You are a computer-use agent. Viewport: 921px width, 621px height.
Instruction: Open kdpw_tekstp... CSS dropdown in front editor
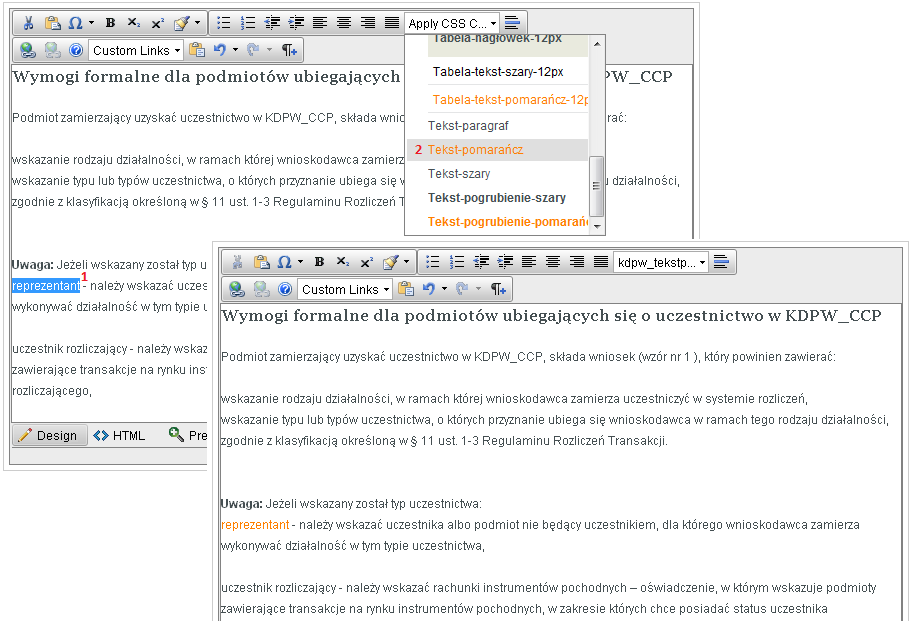[x=661, y=263]
